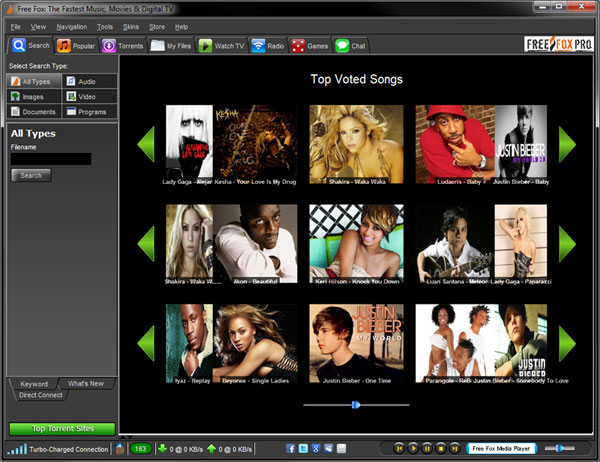
Task: Pause the media player
Action: pyautogui.click(x=427, y=448)
